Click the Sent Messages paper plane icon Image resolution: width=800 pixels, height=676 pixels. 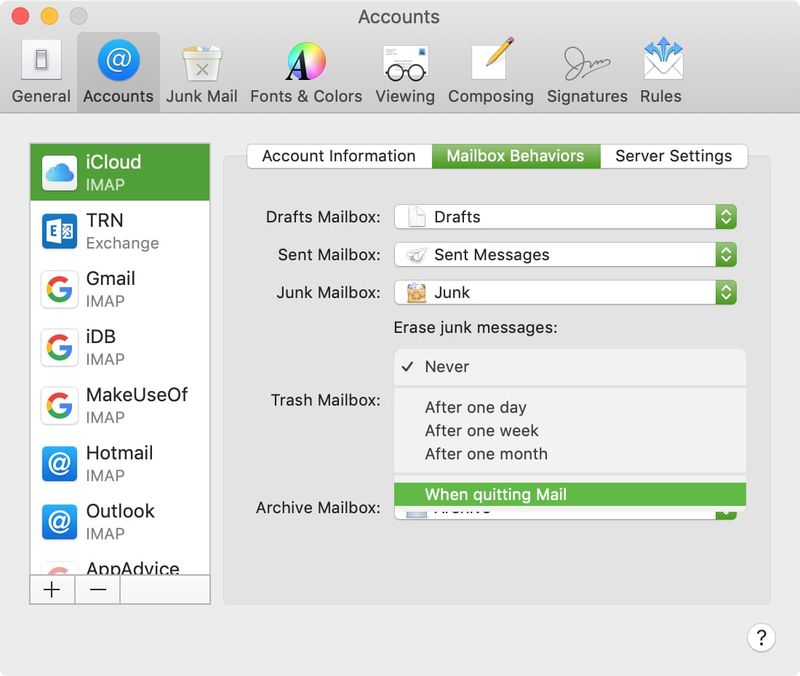(416, 255)
